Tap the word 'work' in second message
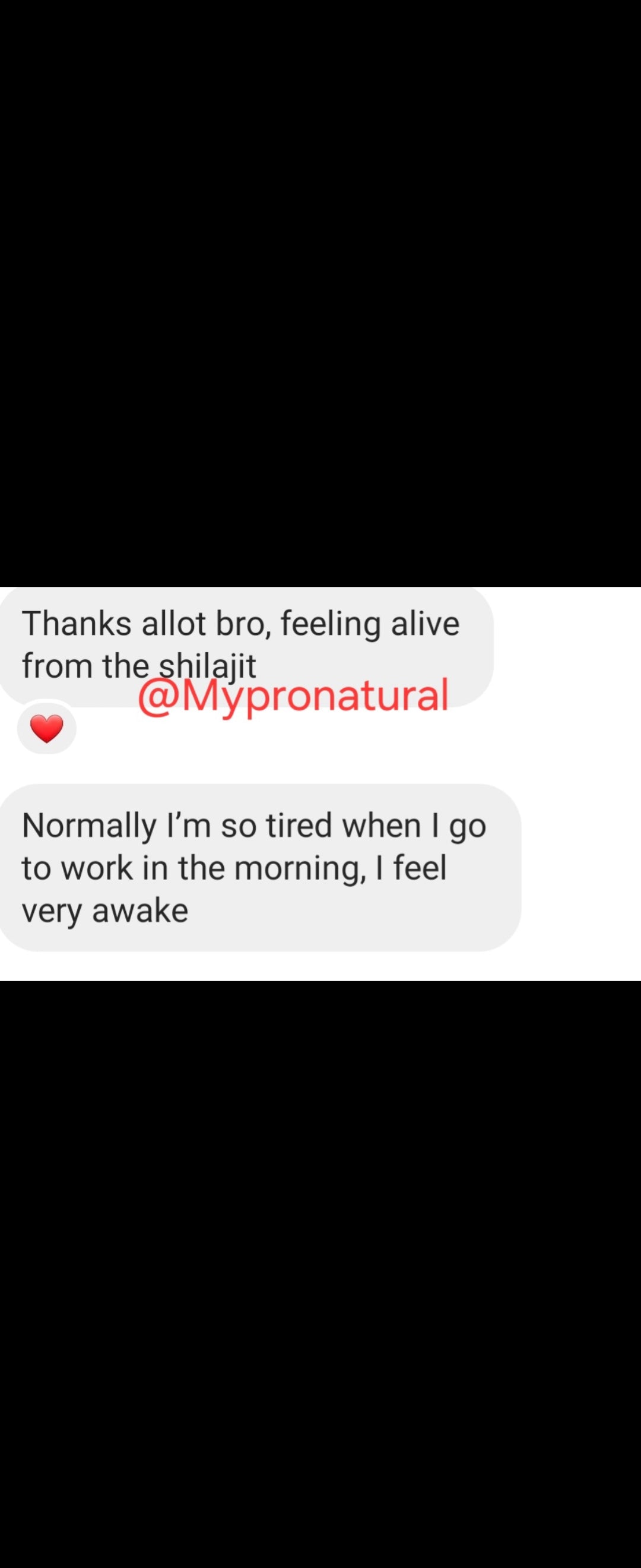This screenshot has height=1568, width=641. (97, 868)
